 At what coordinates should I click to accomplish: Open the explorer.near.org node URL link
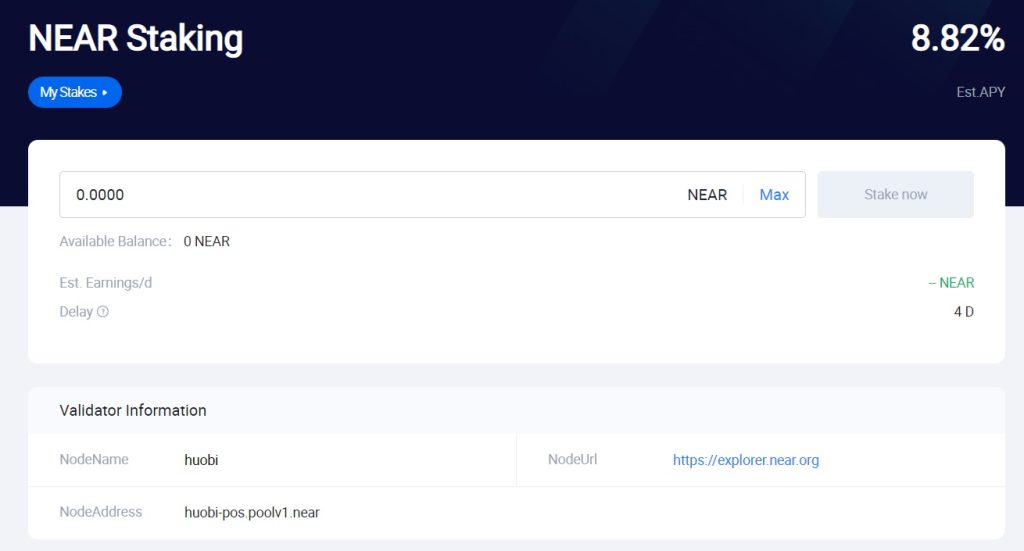(x=745, y=460)
